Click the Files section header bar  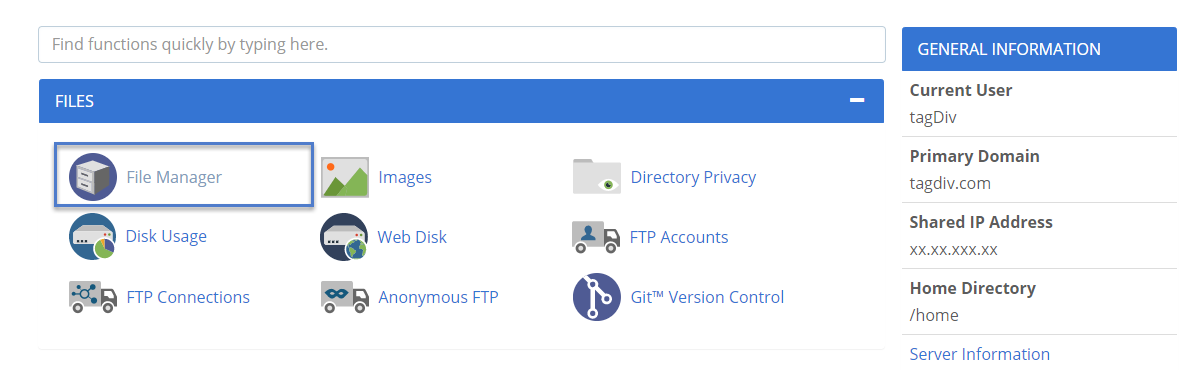pos(461,101)
